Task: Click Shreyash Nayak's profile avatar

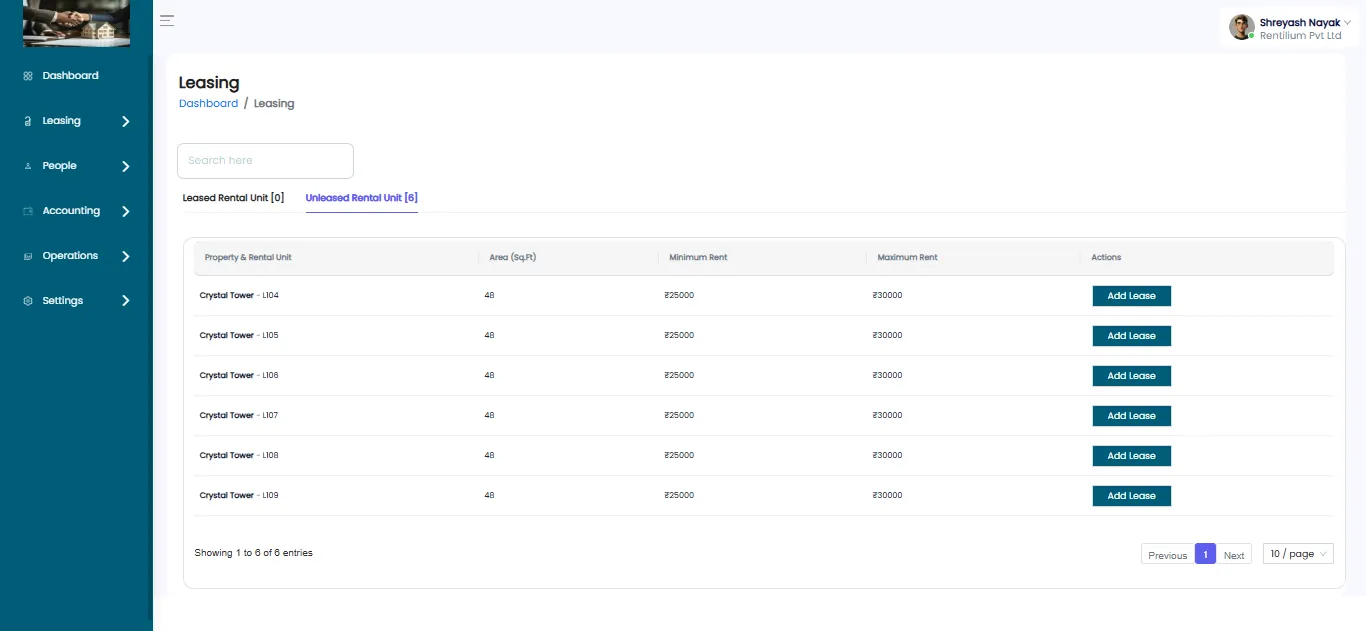Action: tap(1242, 27)
